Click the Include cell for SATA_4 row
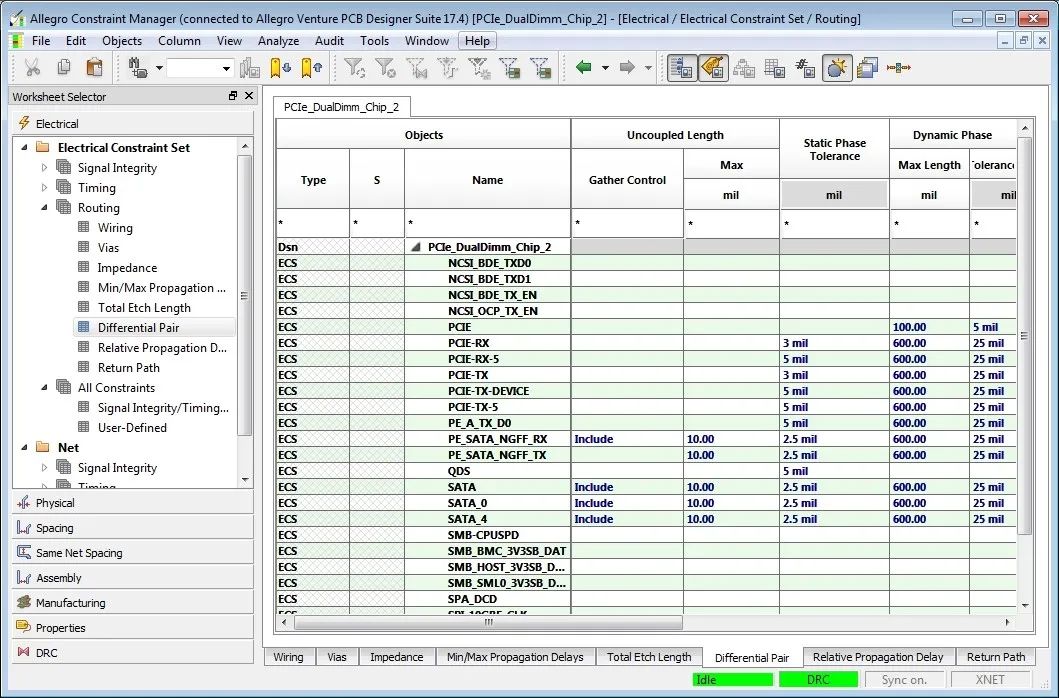Image resolution: width=1059 pixels, height=698 pixels. pos(627,519)
